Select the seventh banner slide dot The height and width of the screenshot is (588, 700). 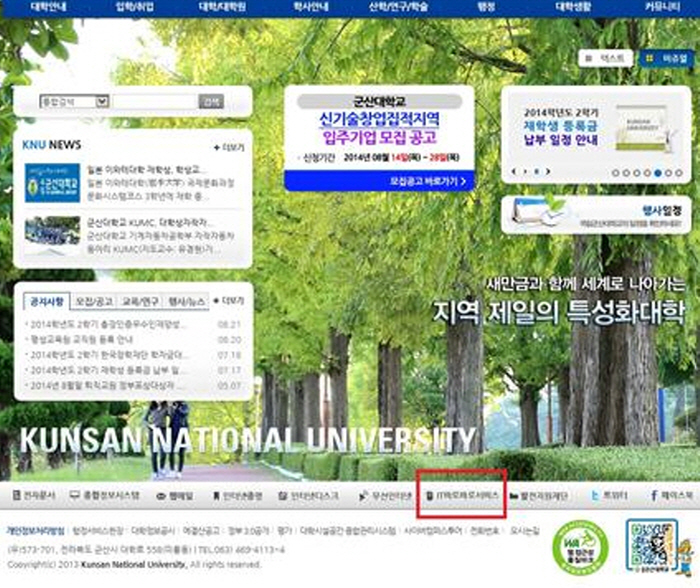click(679, 173)
